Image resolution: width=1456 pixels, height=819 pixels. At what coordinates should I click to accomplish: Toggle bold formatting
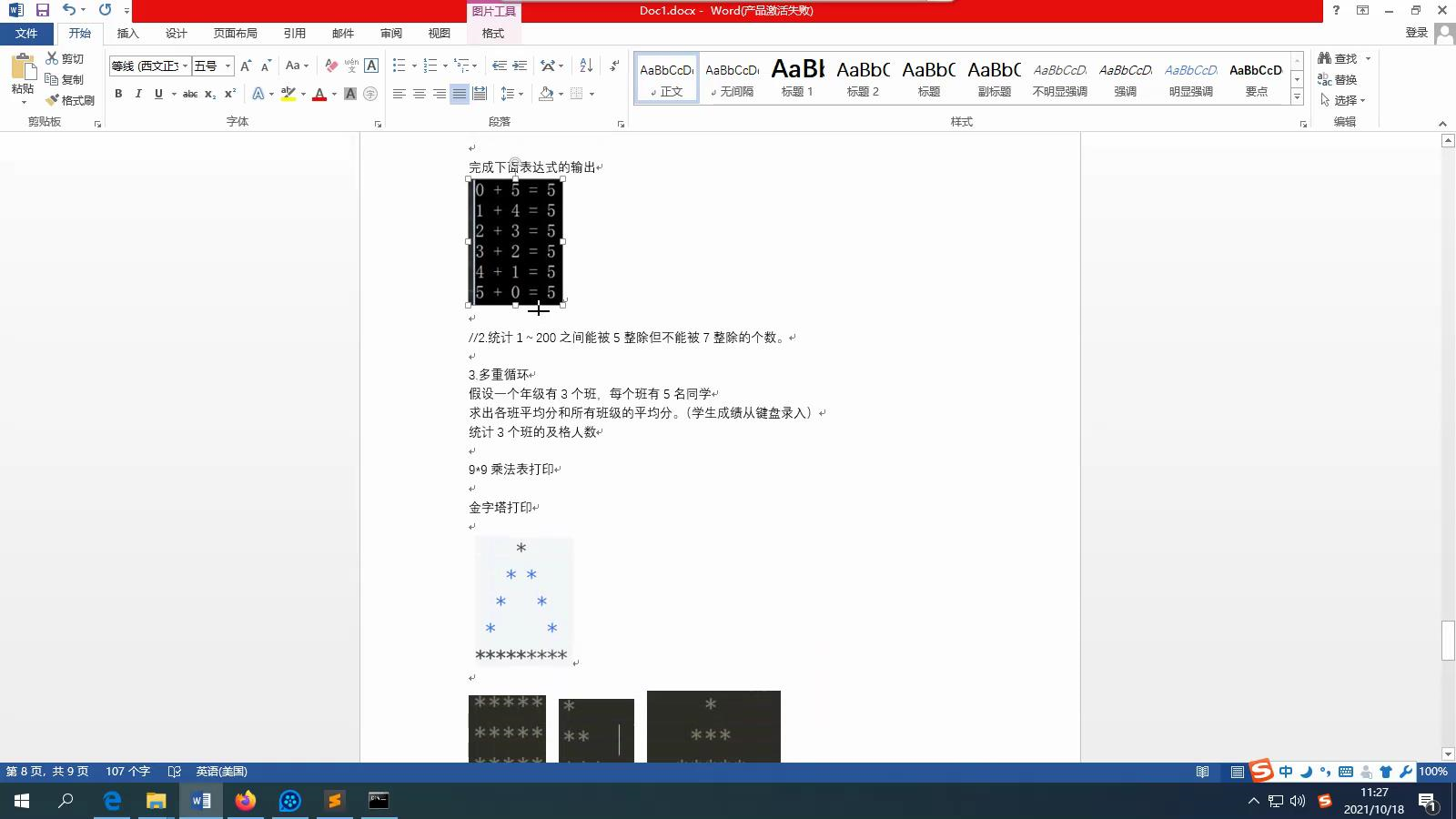(x=118, y=94)
